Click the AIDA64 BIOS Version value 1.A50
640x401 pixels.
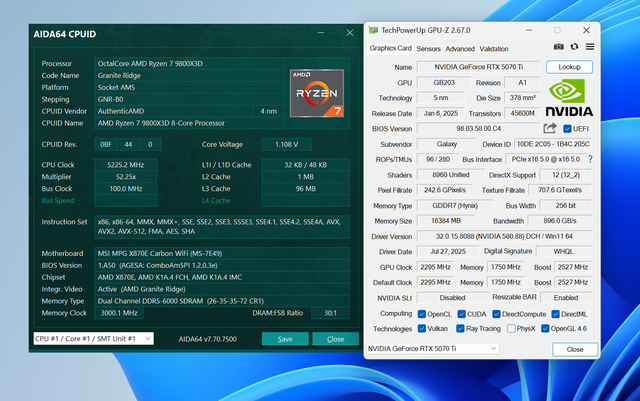click(222, 265)
